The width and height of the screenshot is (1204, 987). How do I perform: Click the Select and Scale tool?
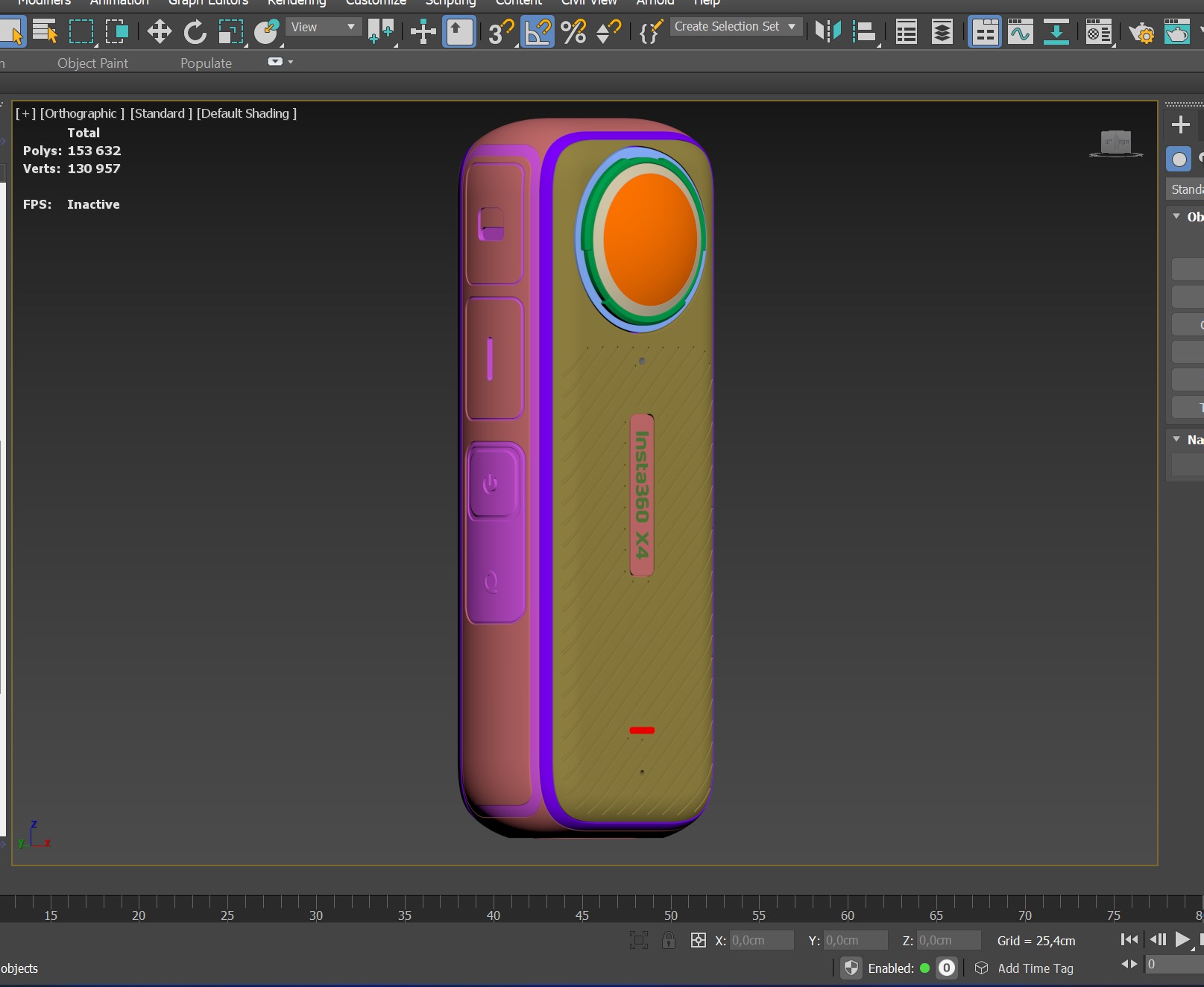click(x=231, y=32)
